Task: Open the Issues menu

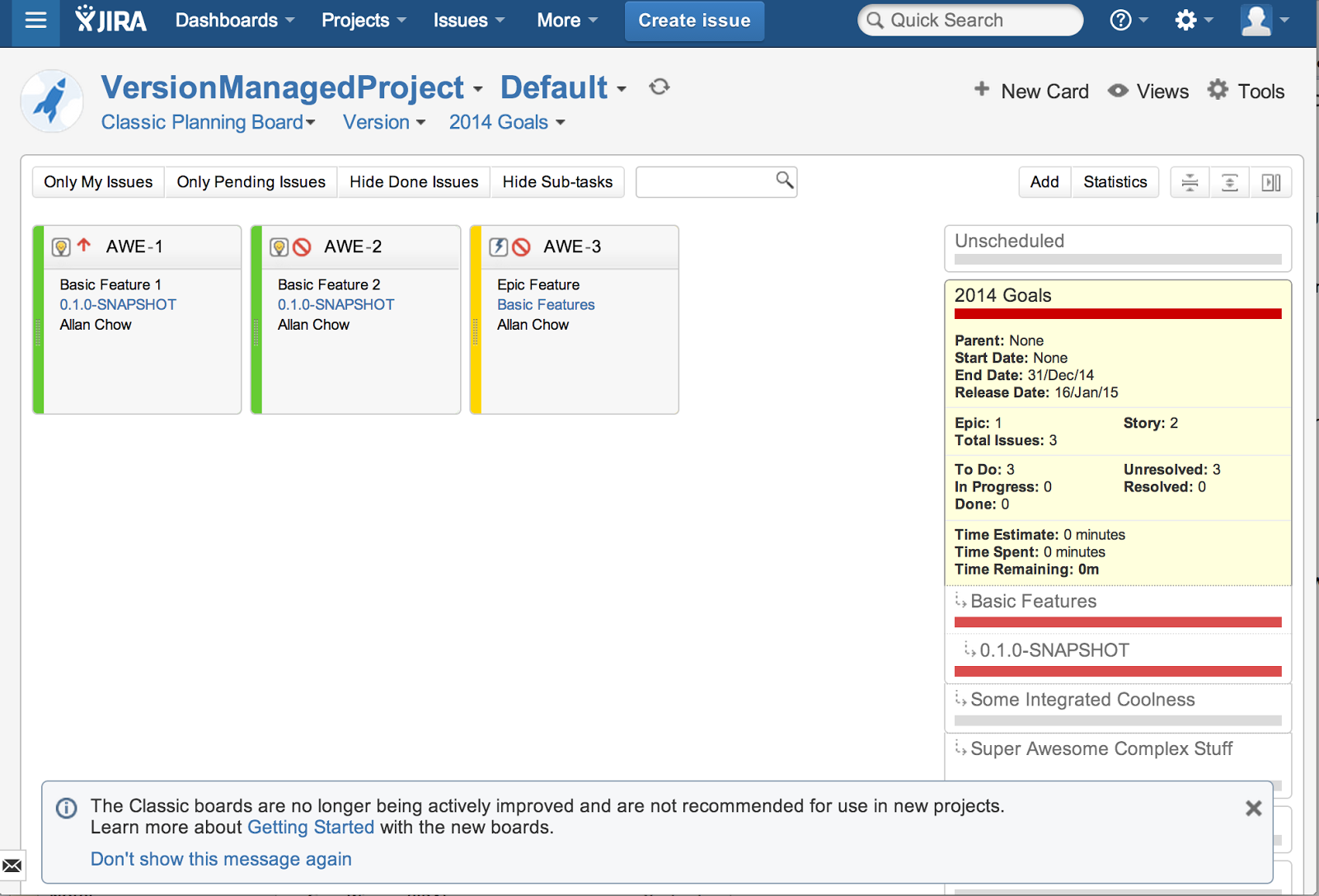Action: [468, 21]
